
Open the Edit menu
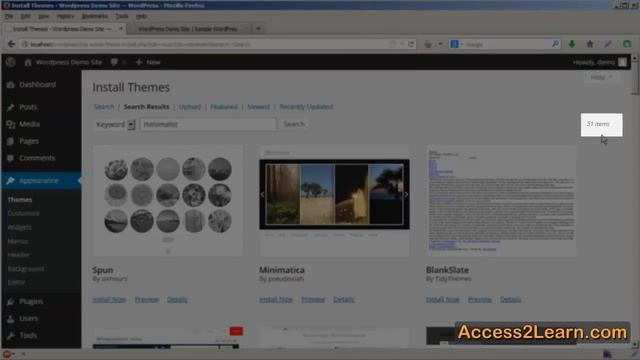coord(25,16)
